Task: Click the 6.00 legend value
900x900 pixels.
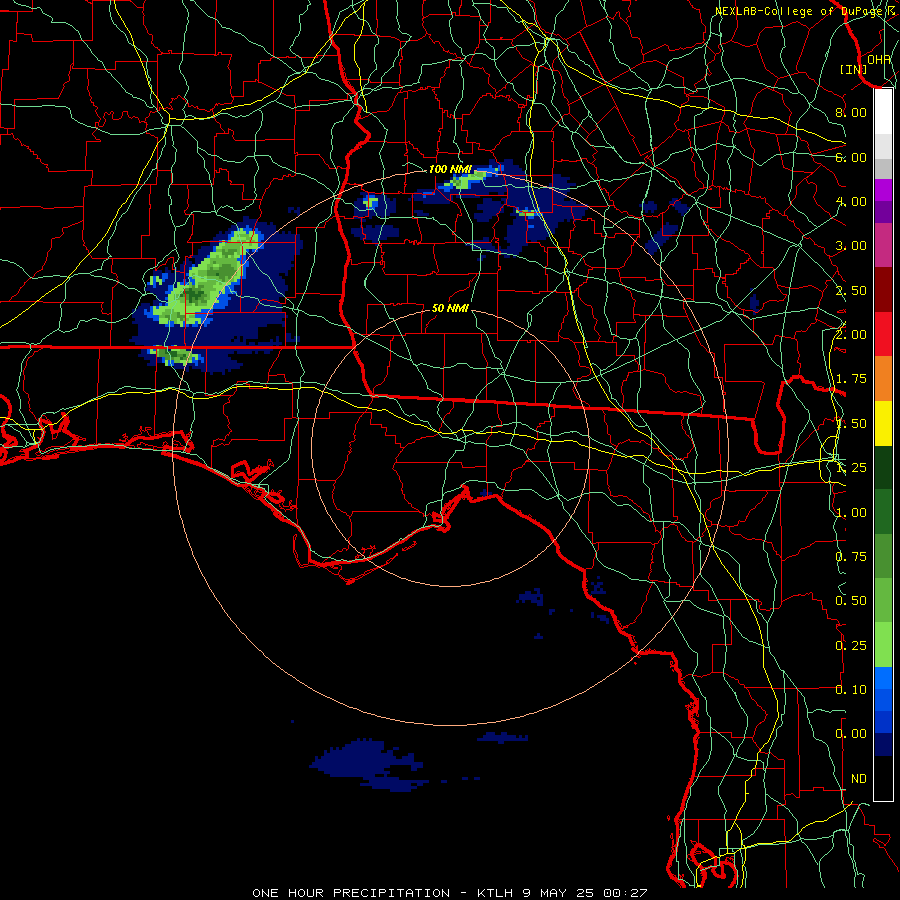Action: pos(851,157)
